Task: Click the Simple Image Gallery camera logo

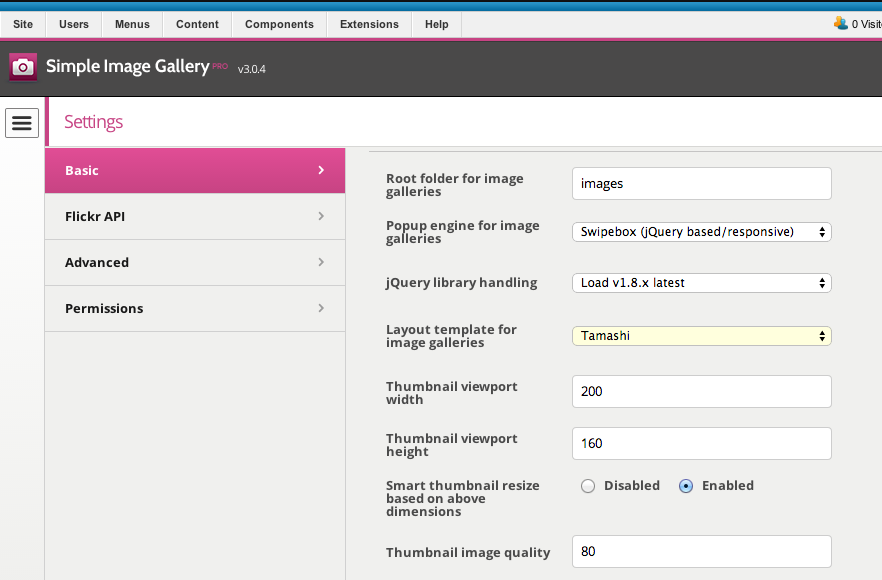Action: [23, 68]
